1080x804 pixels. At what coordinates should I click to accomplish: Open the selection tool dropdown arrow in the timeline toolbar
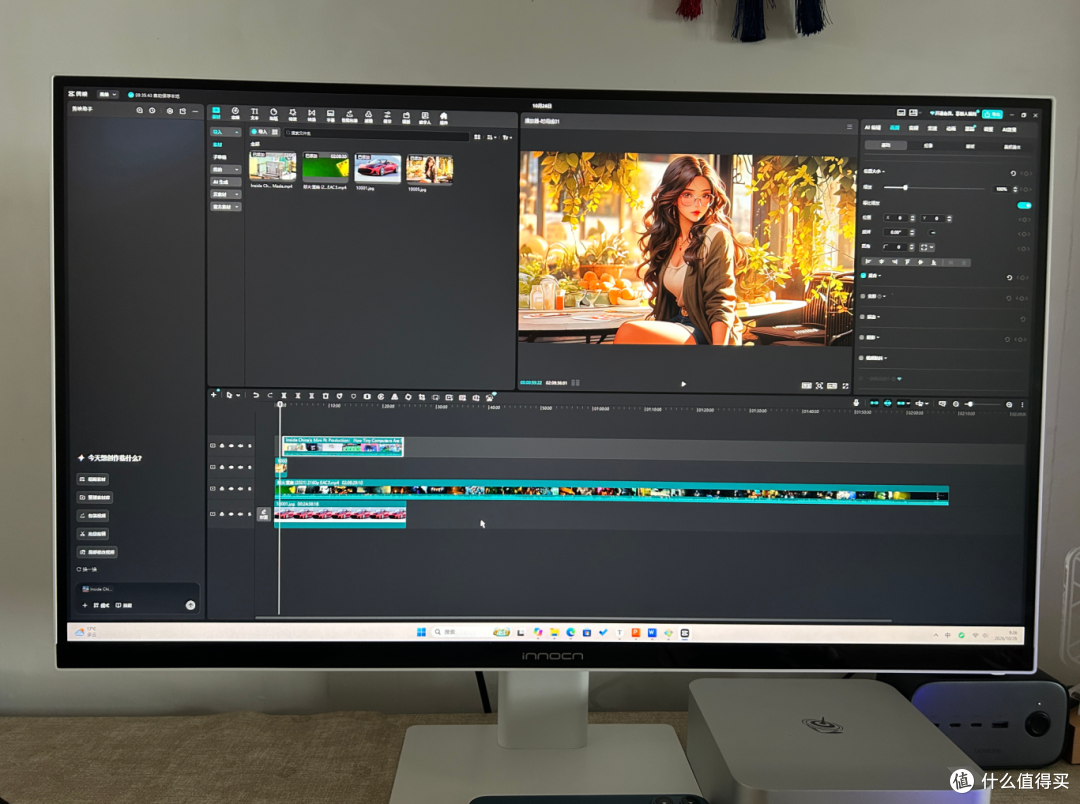pyautogui.click(x=238, y=395)
